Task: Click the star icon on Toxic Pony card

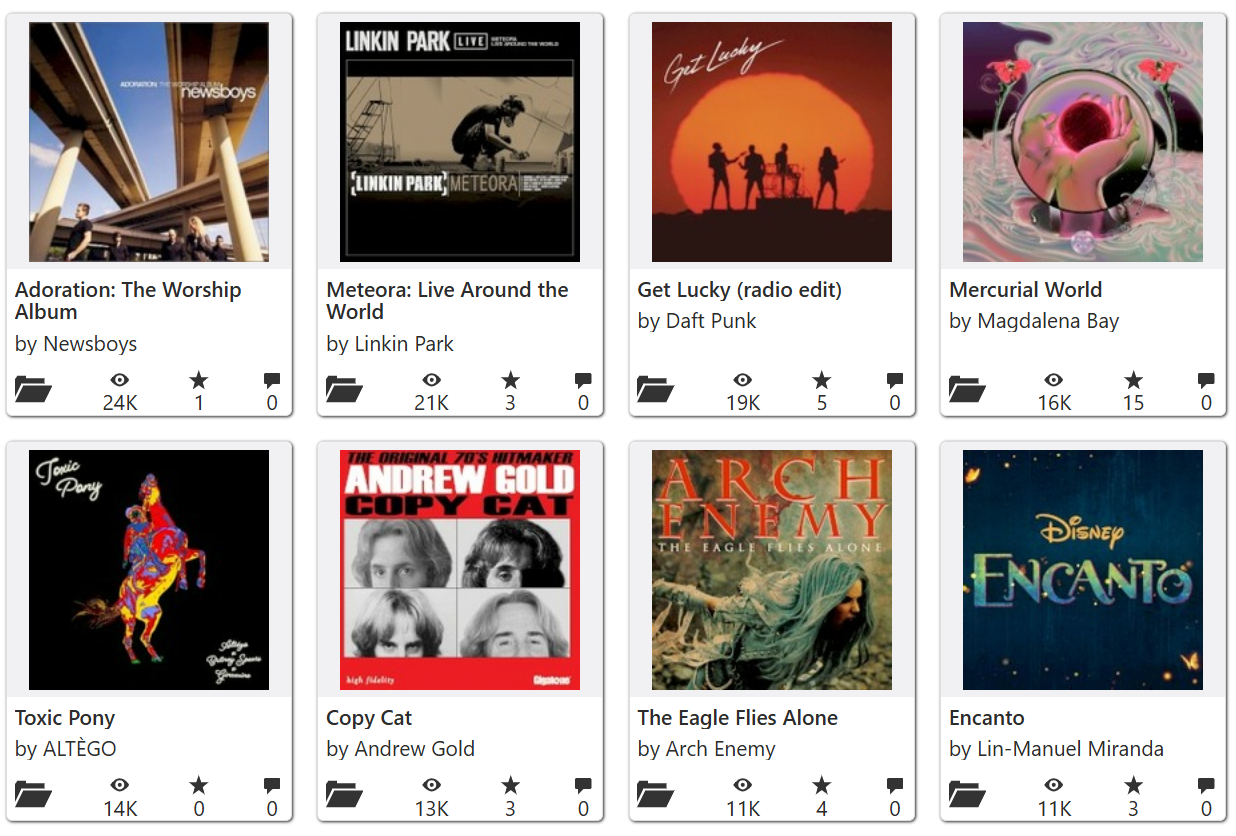Action: 199,785
